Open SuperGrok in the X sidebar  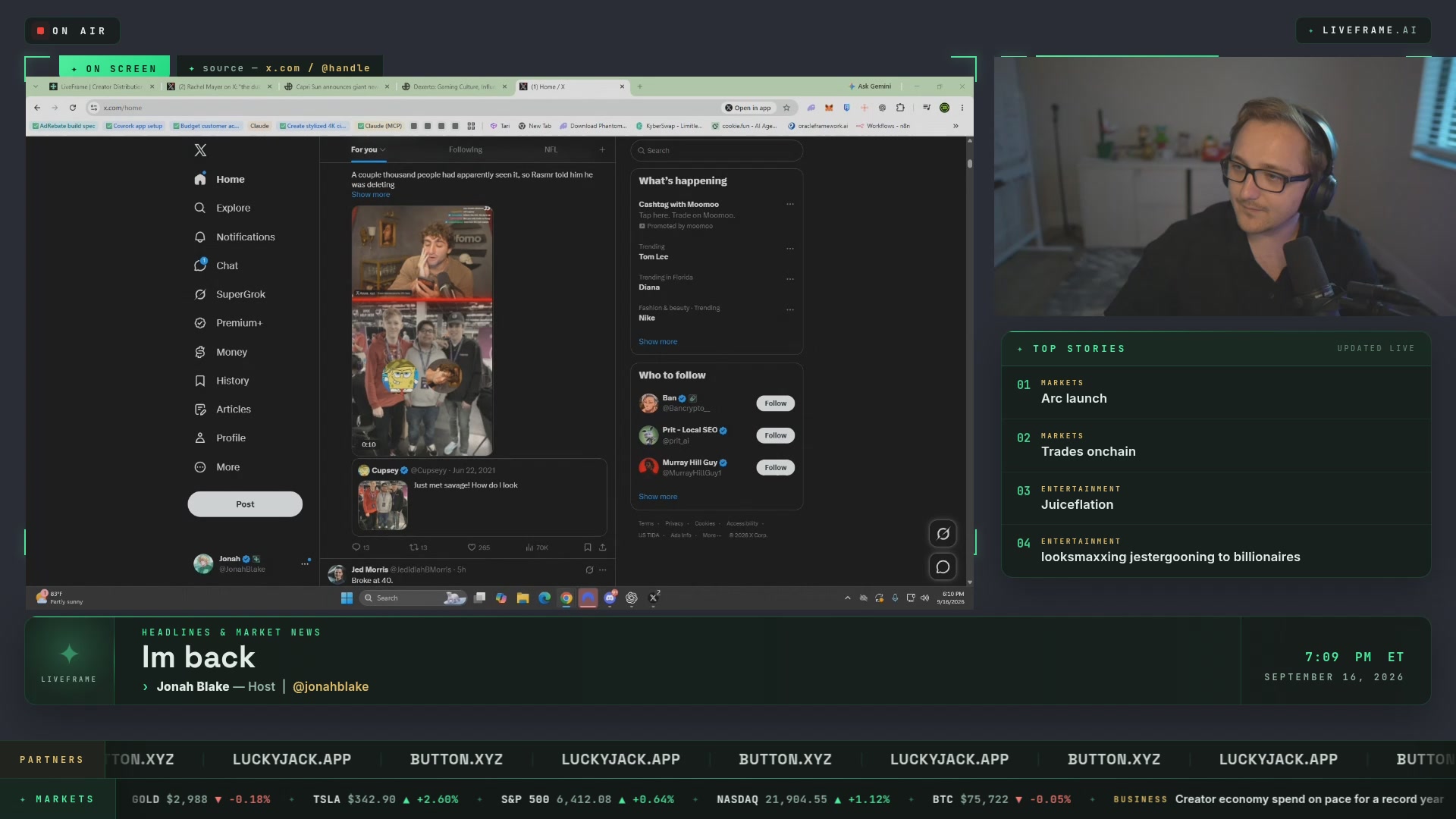coord(230,294)
